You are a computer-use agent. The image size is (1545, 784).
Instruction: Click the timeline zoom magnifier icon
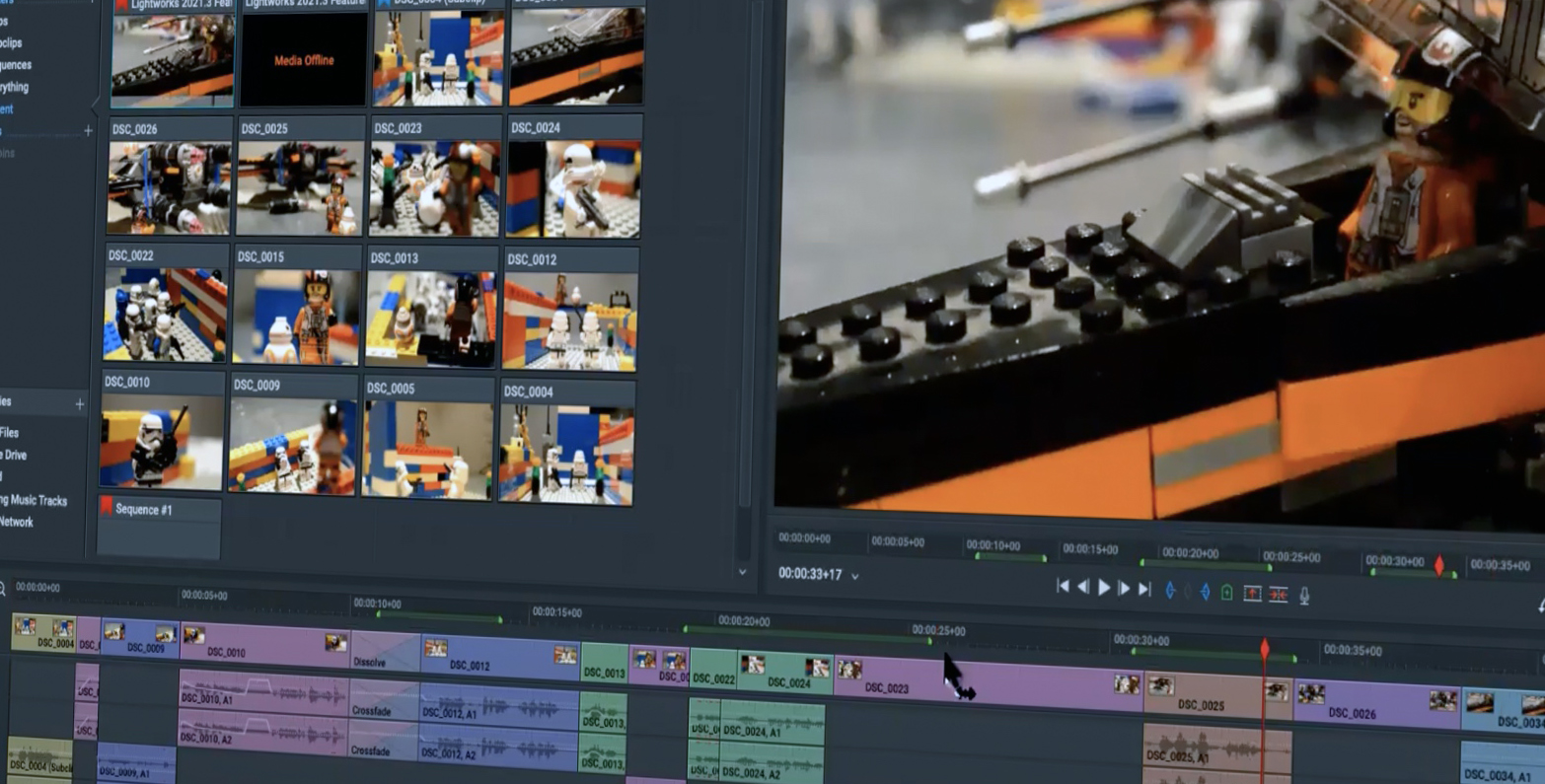[3, 589]
